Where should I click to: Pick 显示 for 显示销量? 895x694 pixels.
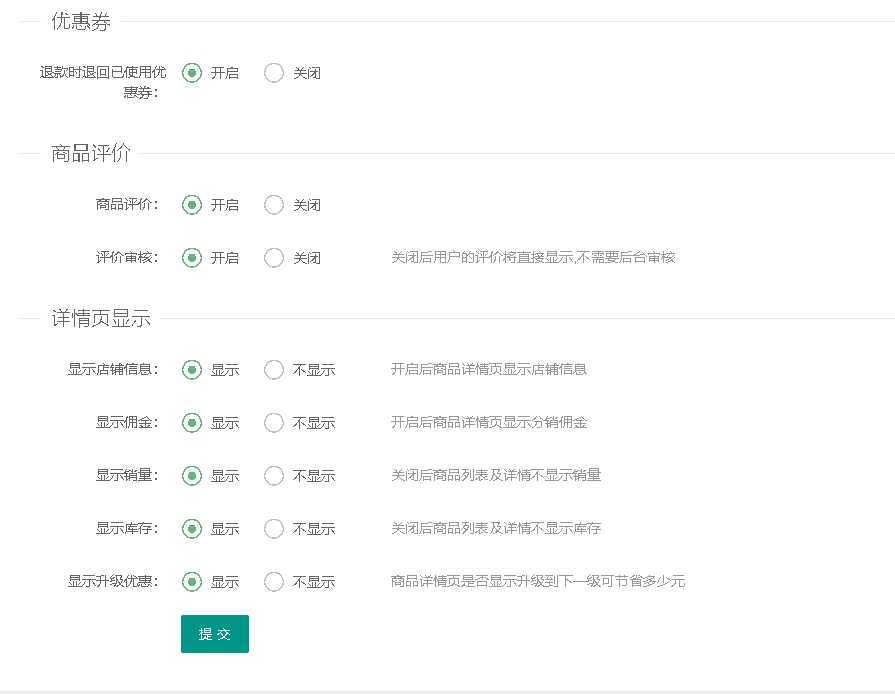point(192,476)
